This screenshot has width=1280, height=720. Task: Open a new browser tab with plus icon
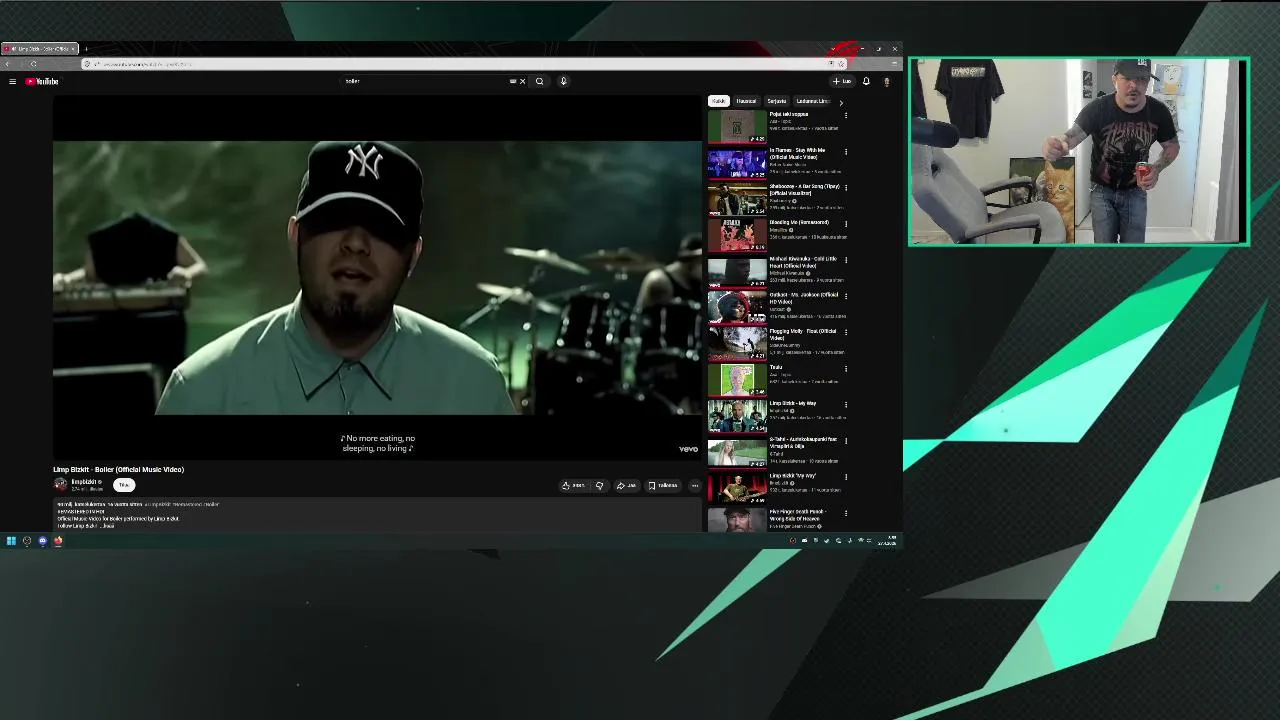86,49
